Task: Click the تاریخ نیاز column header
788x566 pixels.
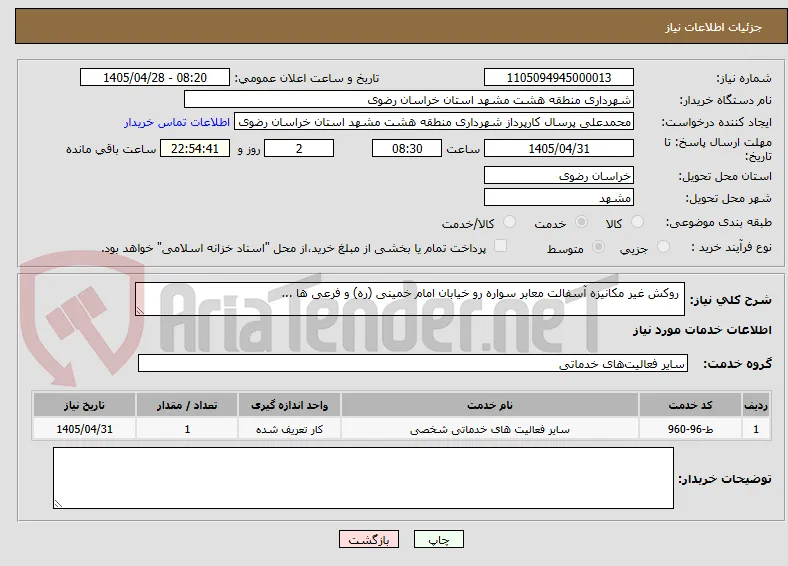Action: [84, 405]
